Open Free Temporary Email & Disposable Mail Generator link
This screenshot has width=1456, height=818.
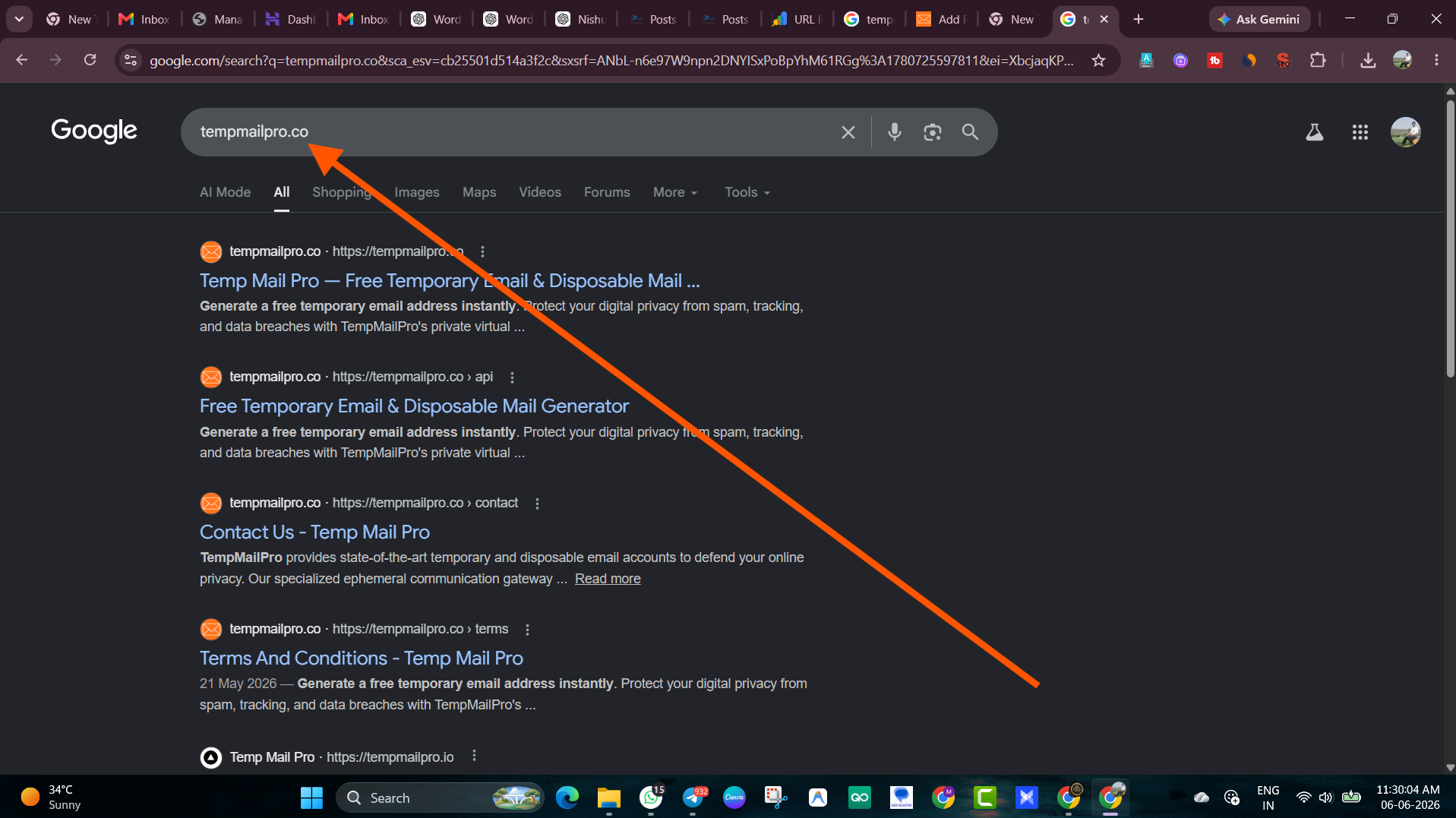pyautogui.click(x=414, y=406)
